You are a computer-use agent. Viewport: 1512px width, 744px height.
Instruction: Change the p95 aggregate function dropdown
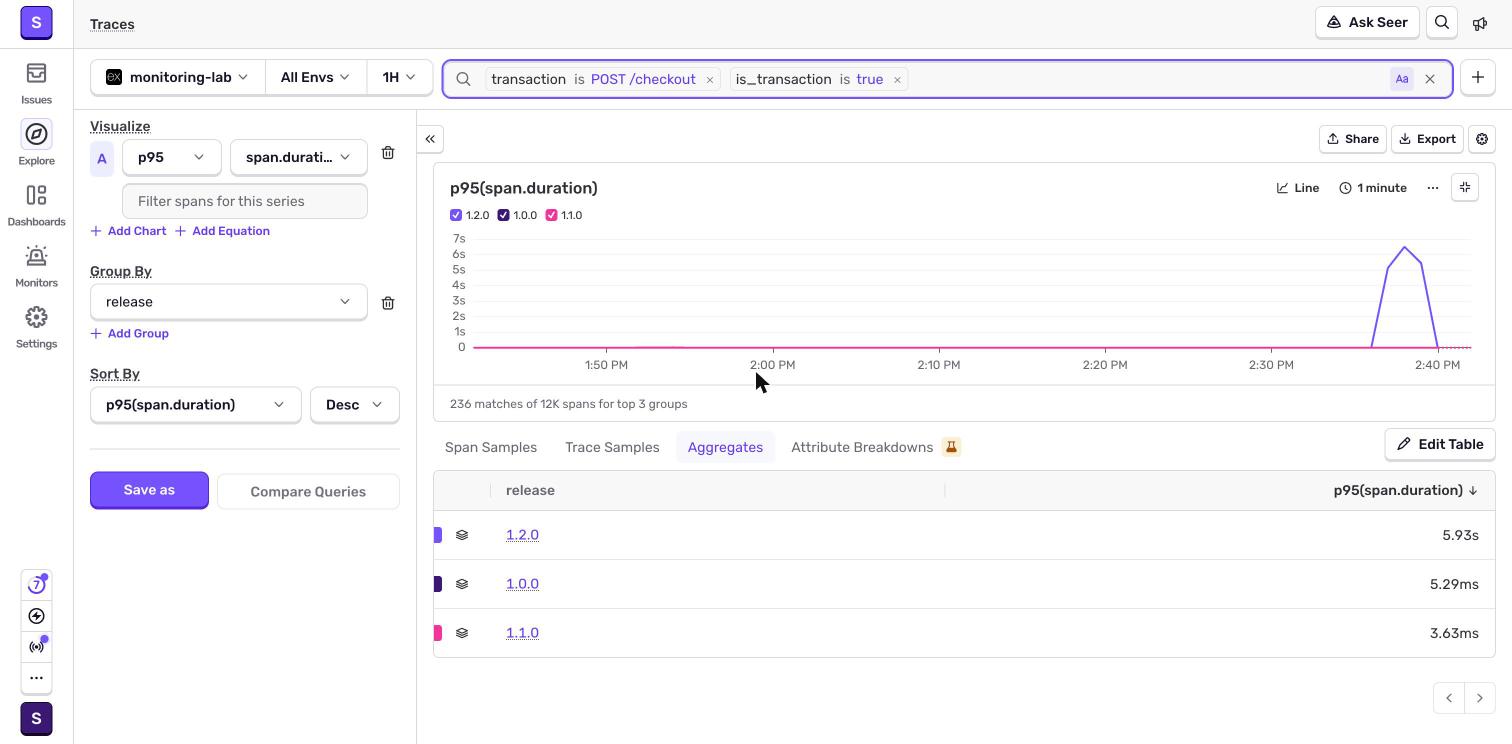pyautogui.click(x=171, y=157)
